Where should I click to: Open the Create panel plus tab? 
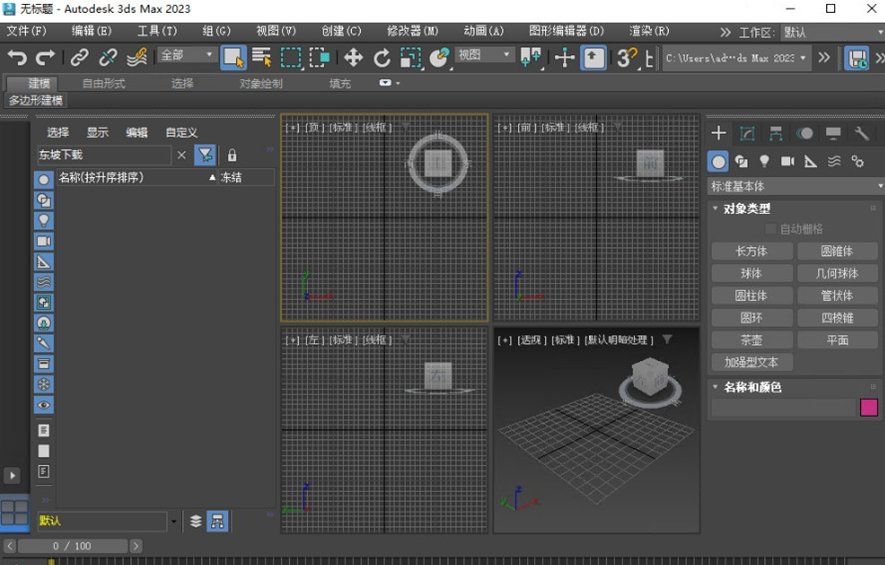point(718,133)
